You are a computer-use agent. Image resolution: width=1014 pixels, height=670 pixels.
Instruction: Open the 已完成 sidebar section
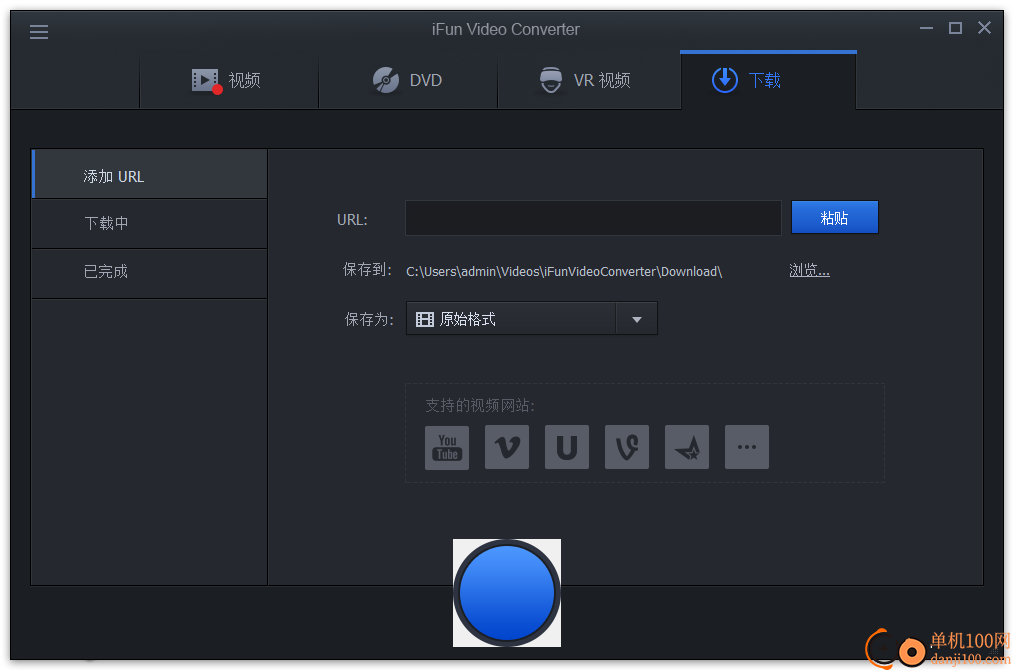pyautogui.click(x=149, y=274)
